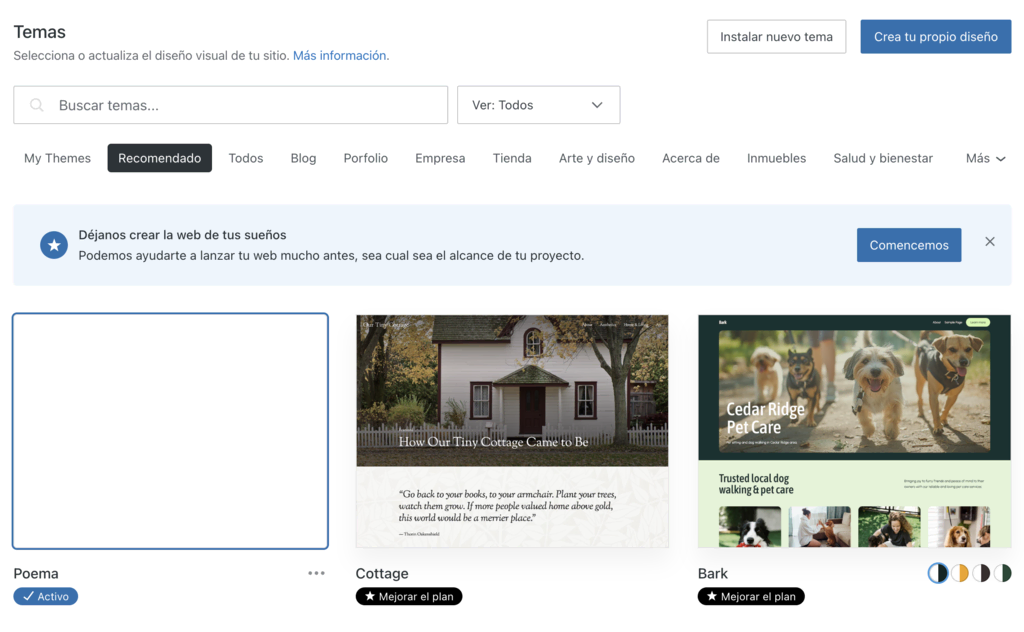The image size is (1024, 632).
Task: Dismiss the promotional banner with the X
Action: 989,241
